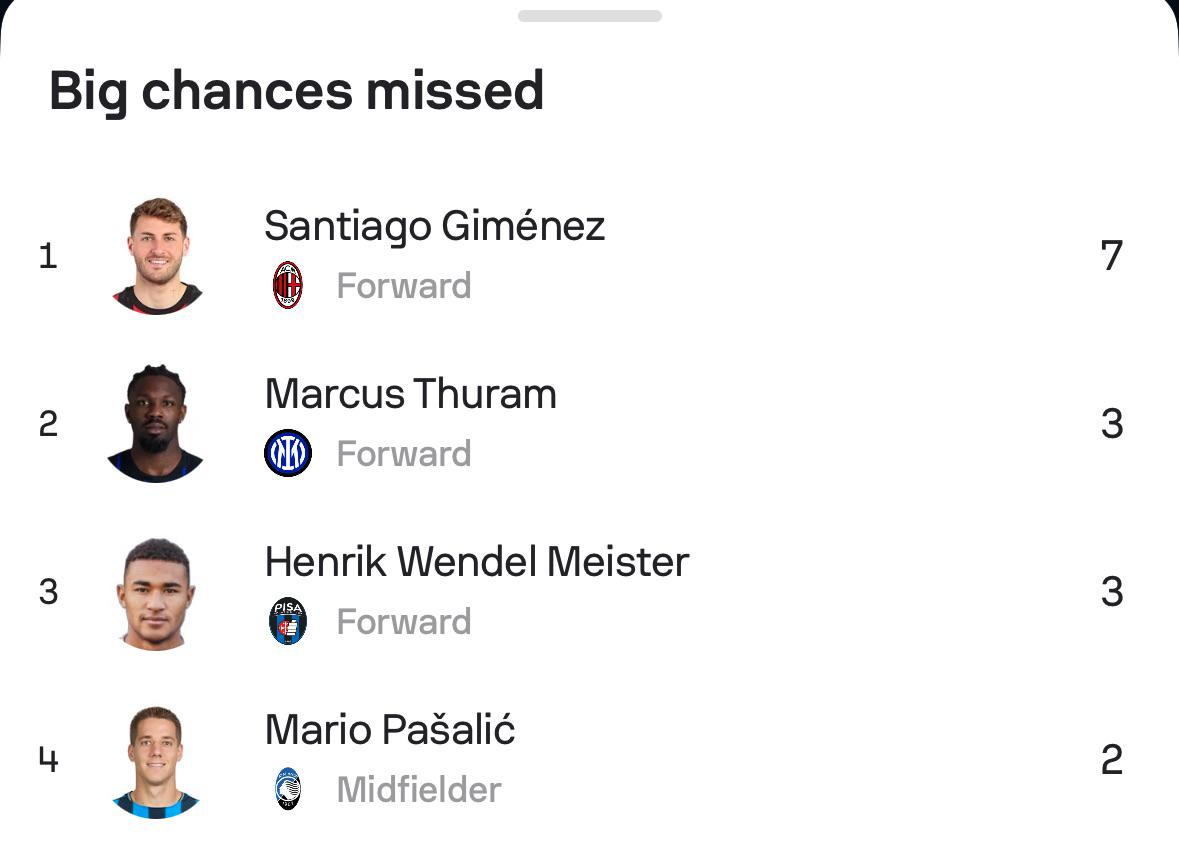
Task: Tap the Midfielder label under Mario Pašalić
Action: click(419, 790)
